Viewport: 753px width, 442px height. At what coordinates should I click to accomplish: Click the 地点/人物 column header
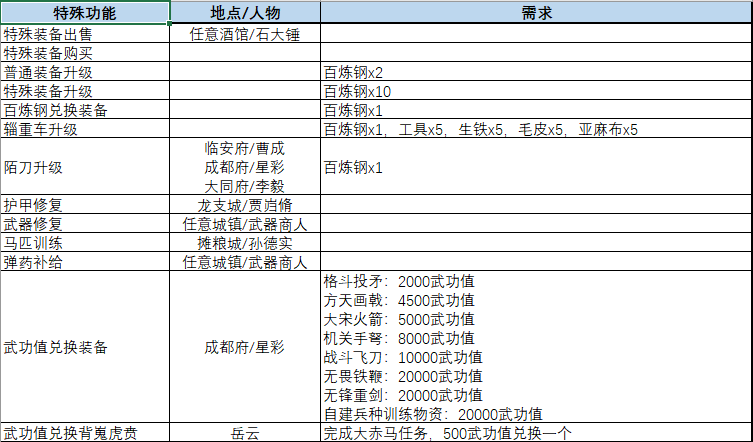click(x=244, y=13)
